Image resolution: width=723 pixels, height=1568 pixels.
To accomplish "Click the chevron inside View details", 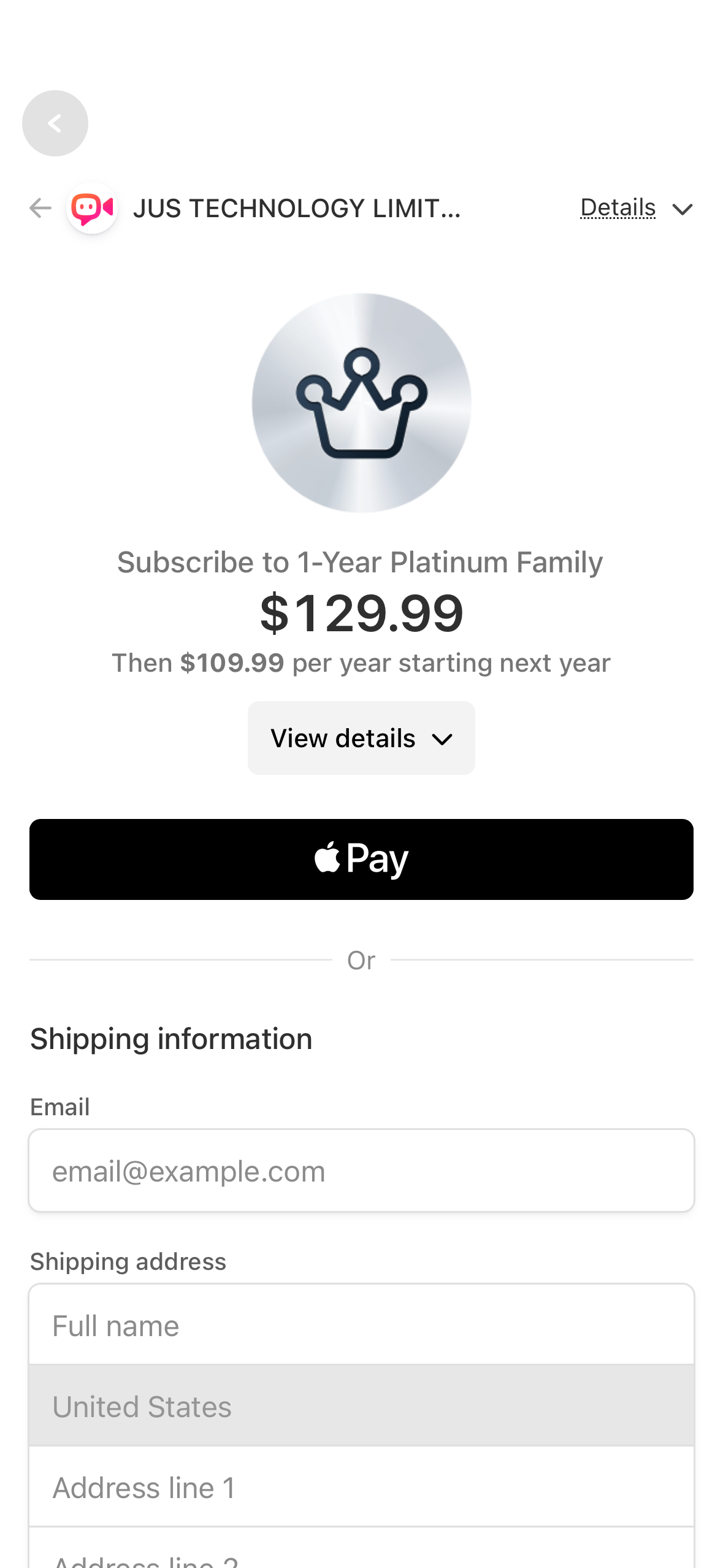I will click(x=442, y=740).
